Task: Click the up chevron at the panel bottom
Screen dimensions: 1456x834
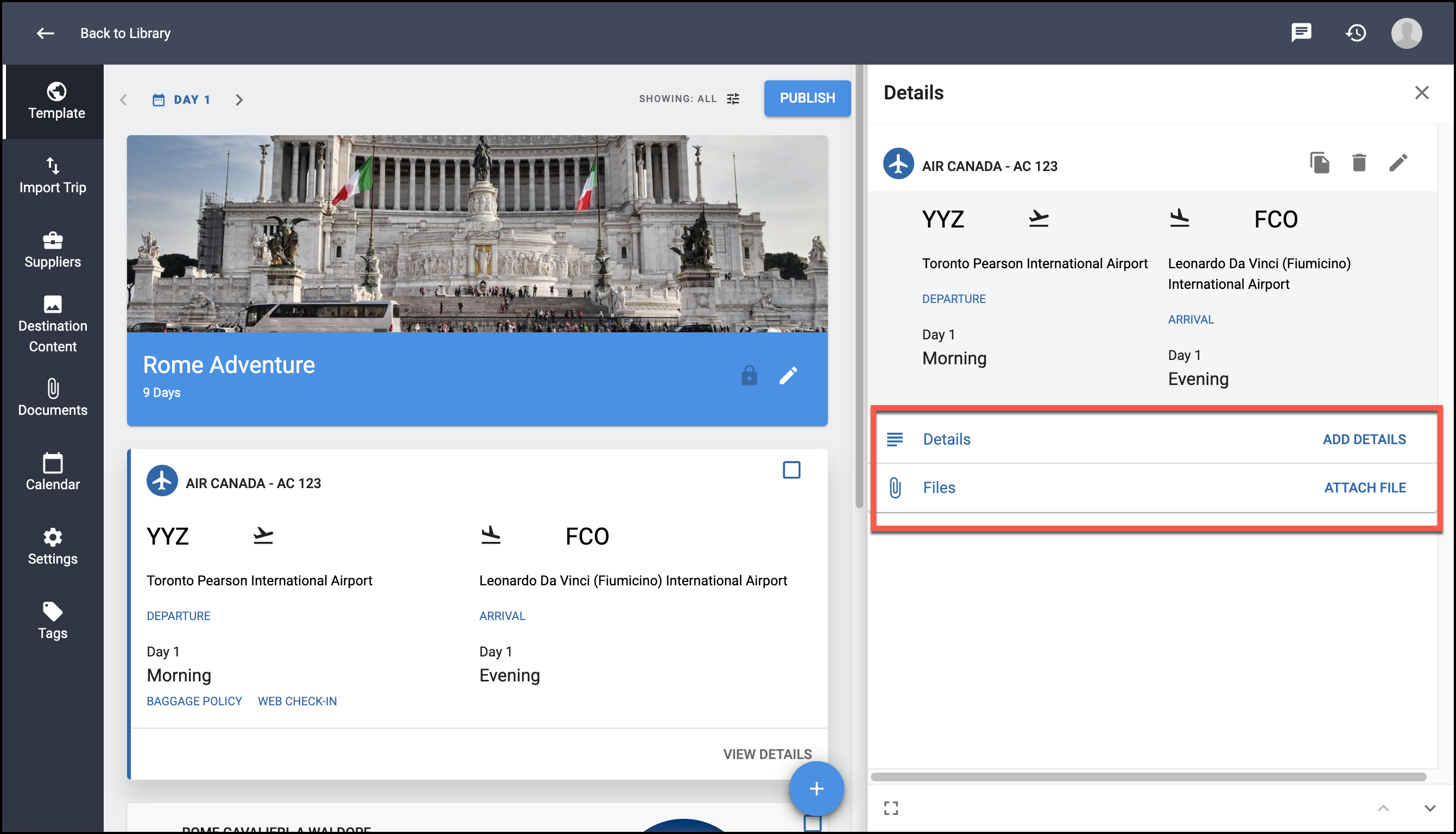Action: 1383,808
